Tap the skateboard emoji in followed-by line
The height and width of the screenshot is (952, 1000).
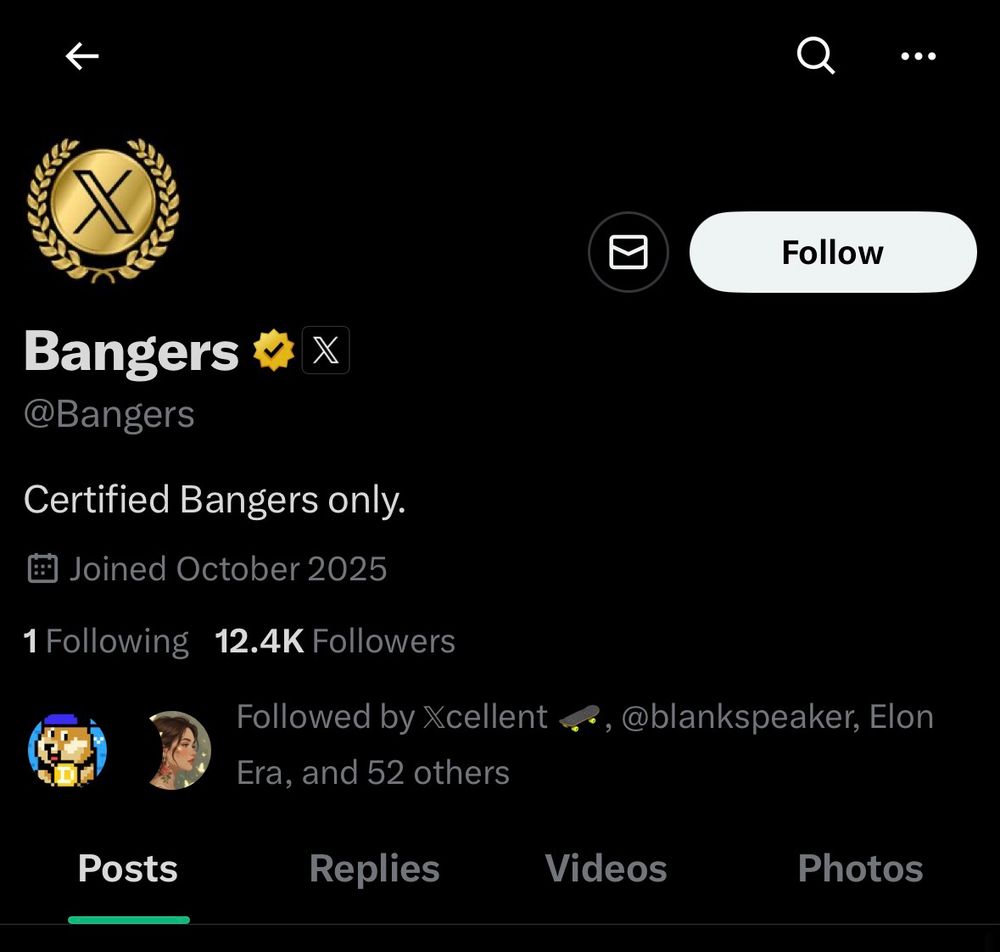point(579,718)
